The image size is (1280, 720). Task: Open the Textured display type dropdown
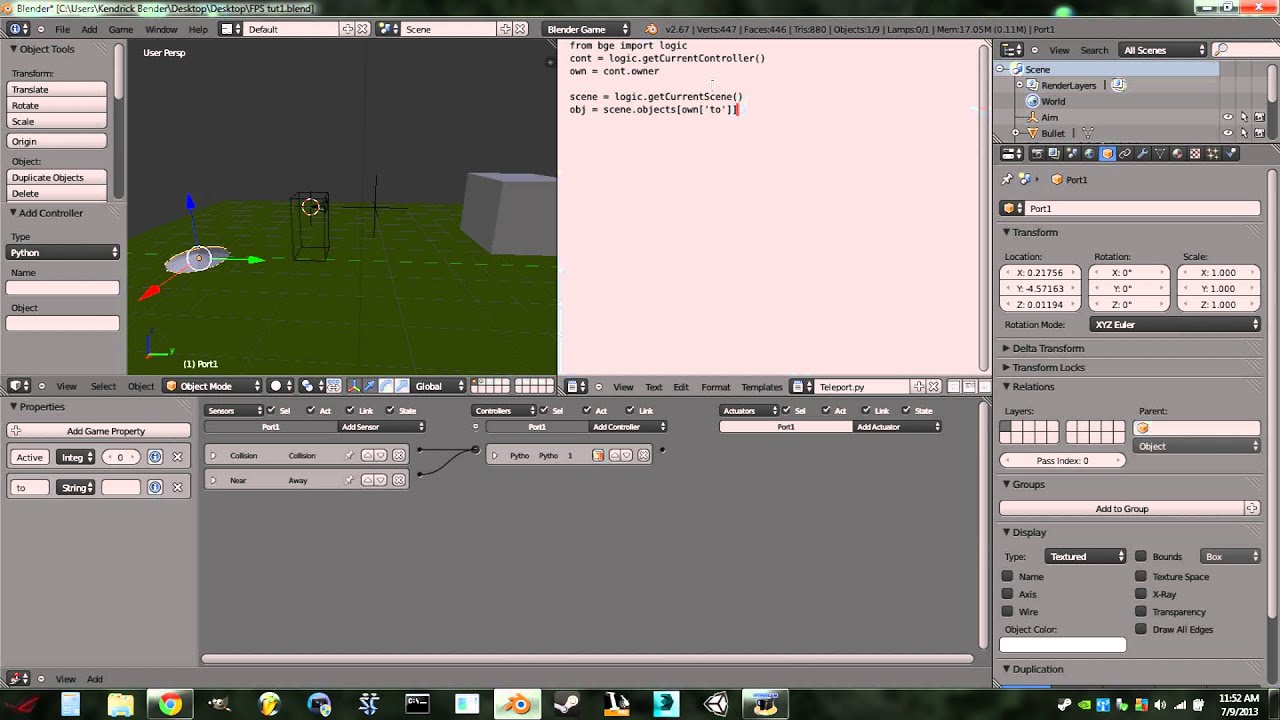(1086, 556)
